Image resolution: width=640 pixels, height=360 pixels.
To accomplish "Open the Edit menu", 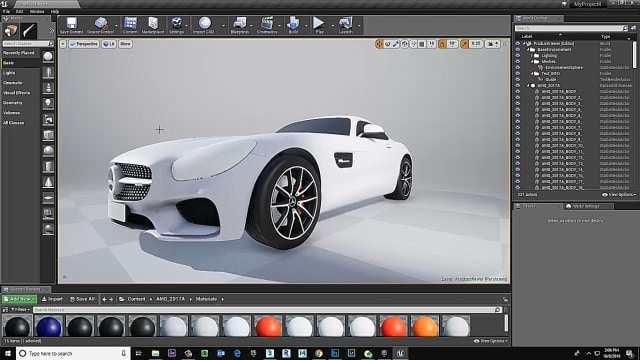I will (x=19, y=11).
